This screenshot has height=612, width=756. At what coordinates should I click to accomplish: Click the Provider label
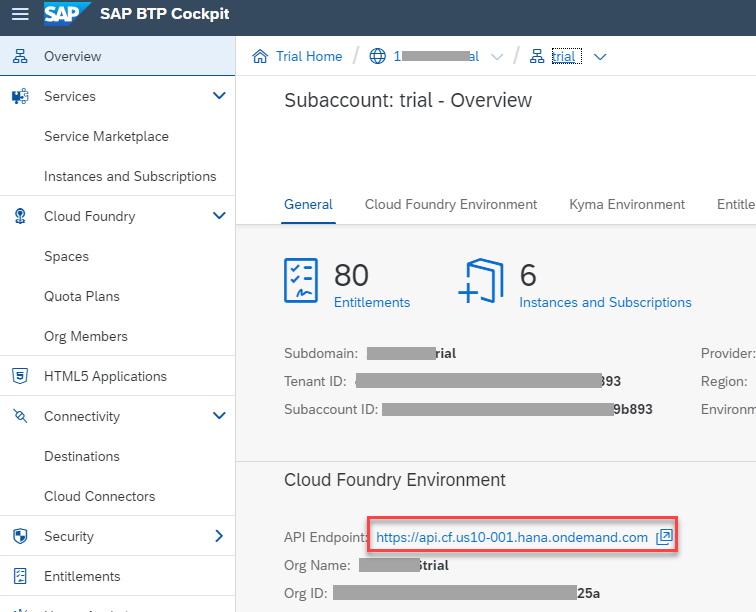[728, 354]
